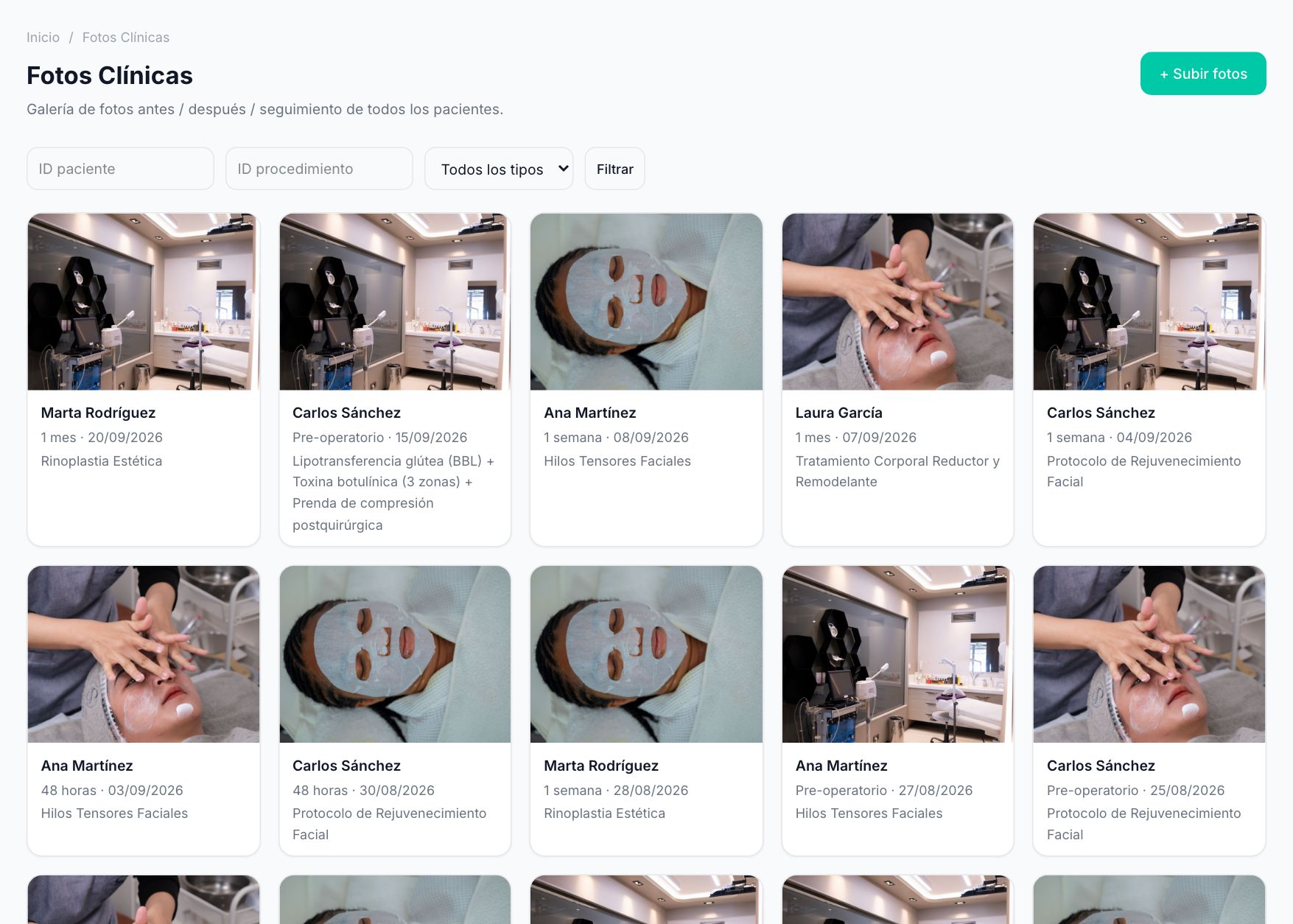Click 'Hilos Tensores Faciales' under the 27/08/2026 card
The image size is (1293, 924).
click(869, 813)
